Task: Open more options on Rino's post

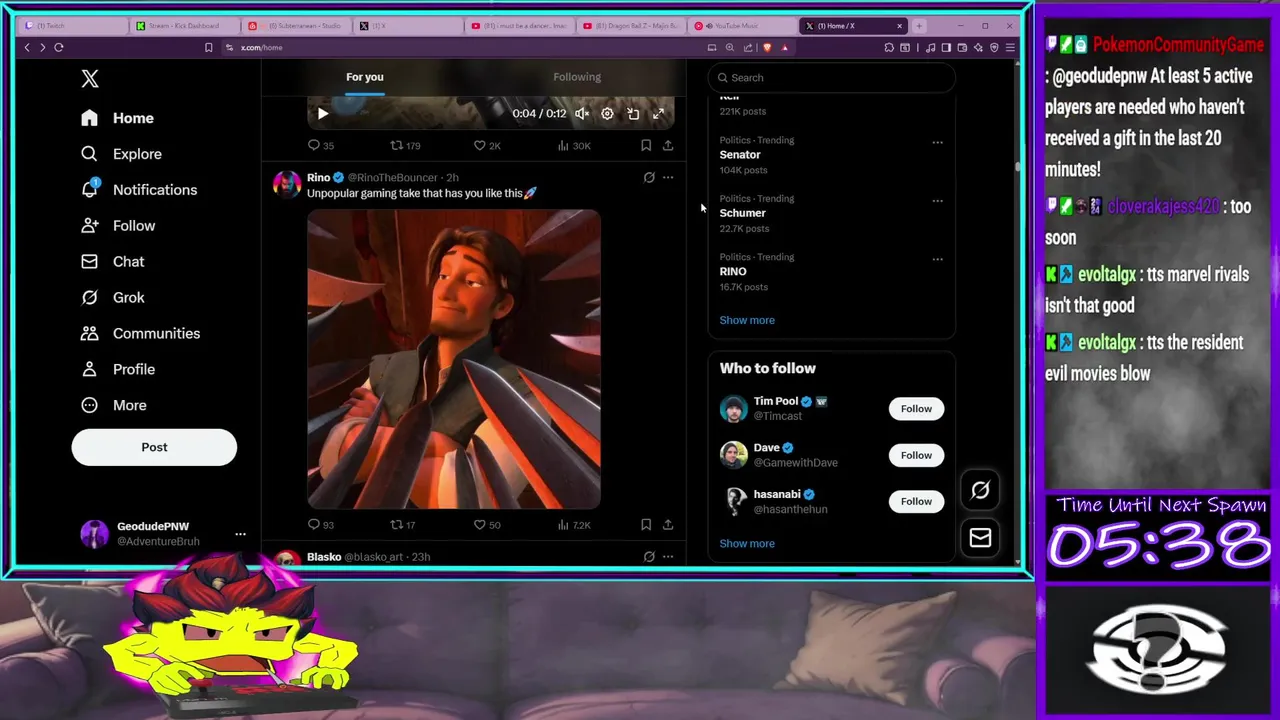Action: click(668, 178)
